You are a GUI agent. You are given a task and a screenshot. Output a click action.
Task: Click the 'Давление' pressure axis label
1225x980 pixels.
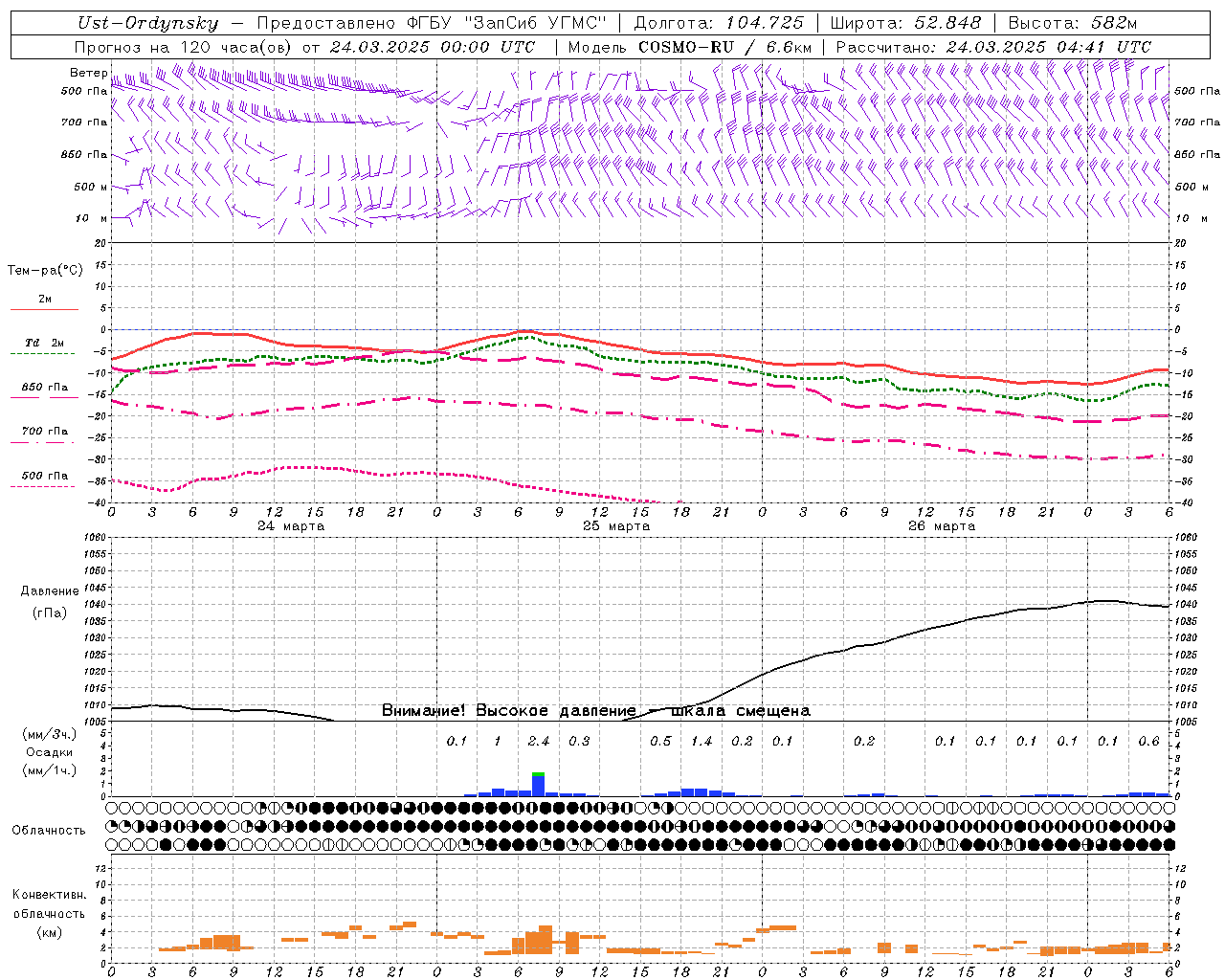click(x=50, y=591)
